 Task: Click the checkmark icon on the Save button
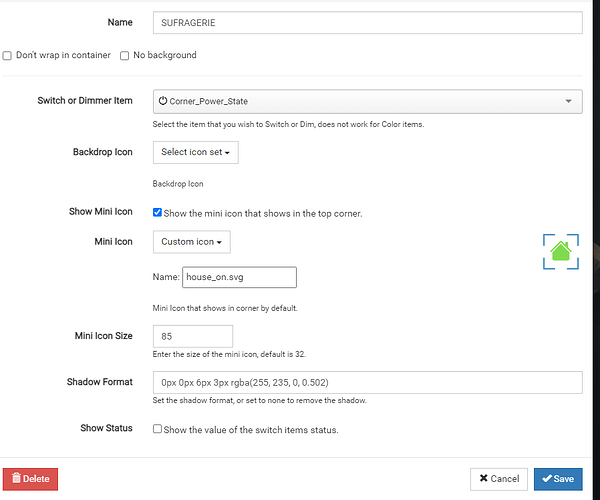(x=545, y=479)
